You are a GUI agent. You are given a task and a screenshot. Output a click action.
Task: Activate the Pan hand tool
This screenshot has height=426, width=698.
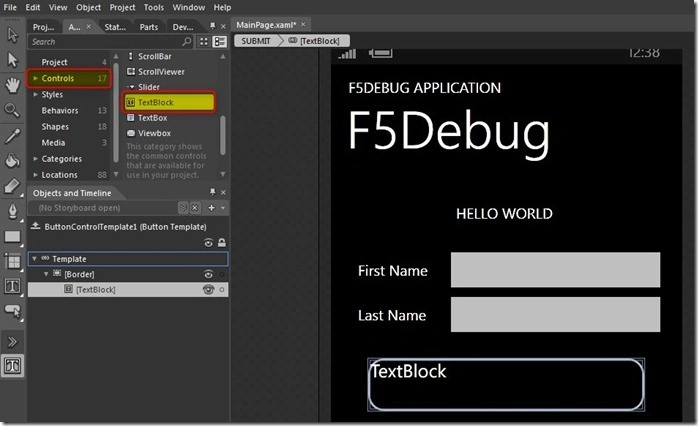click(x=12, y=85)
